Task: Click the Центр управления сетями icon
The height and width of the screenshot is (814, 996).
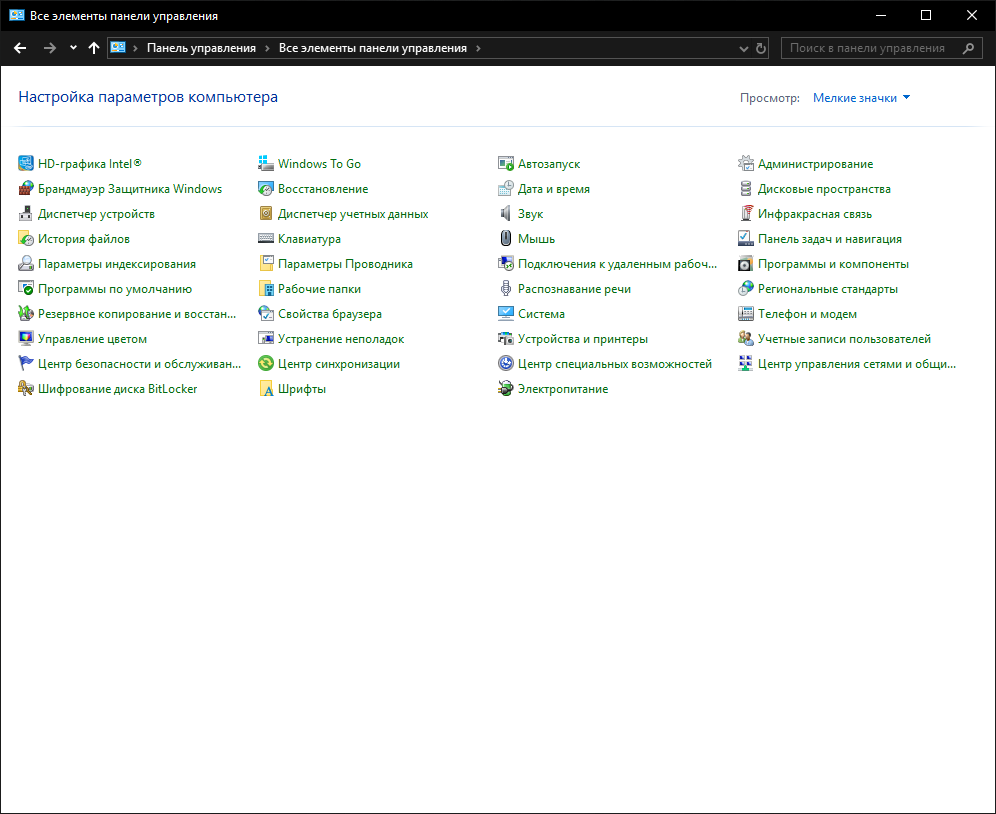Action: [746, 363]
